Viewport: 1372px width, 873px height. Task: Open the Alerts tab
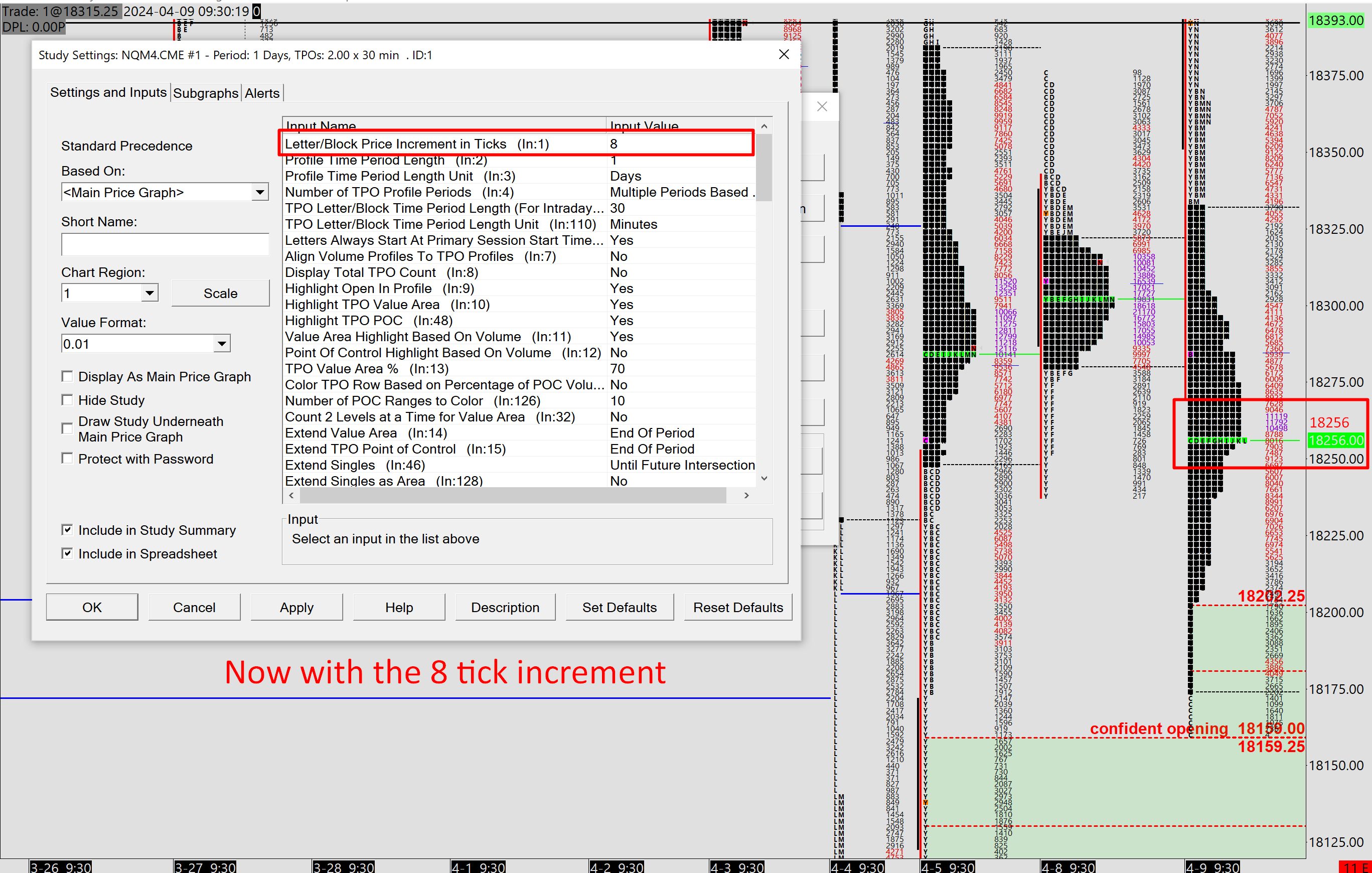(x=262, y=93)
